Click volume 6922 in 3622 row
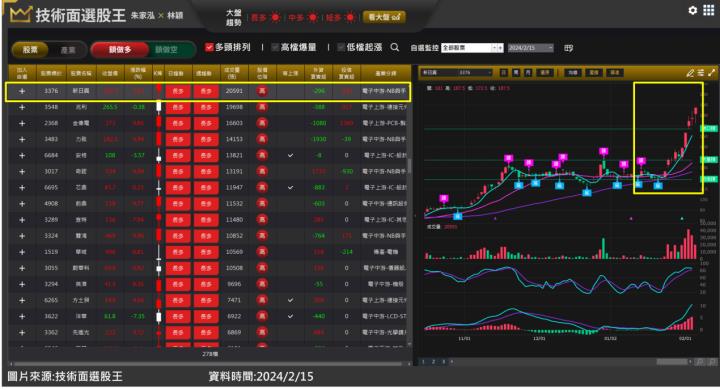This screenshot has width=720, height=390. point(234,317)
